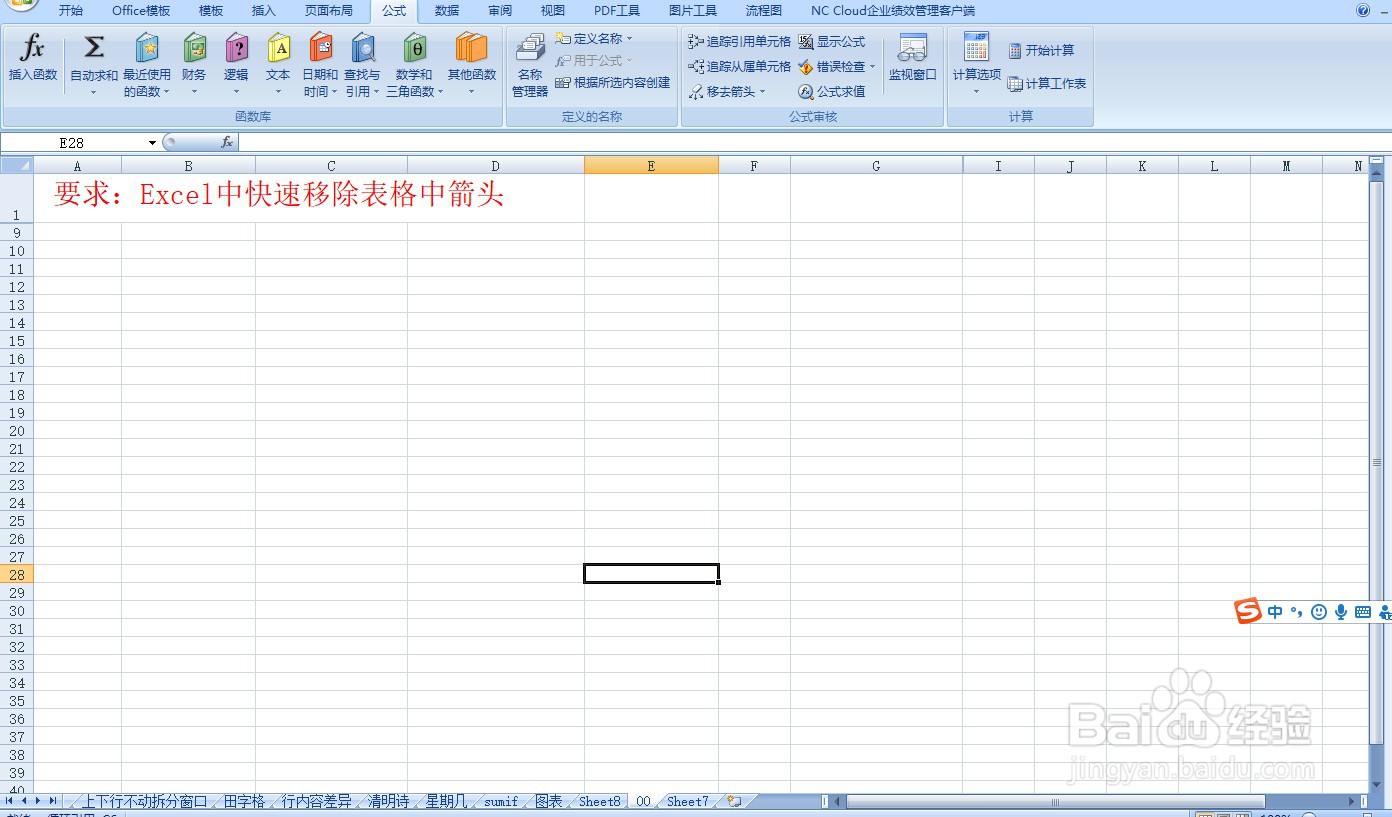Open the Recently Used functions (最近使用的函数) icon
Viewport: 1392px width, 817px height.
click(x=147, y=47)
